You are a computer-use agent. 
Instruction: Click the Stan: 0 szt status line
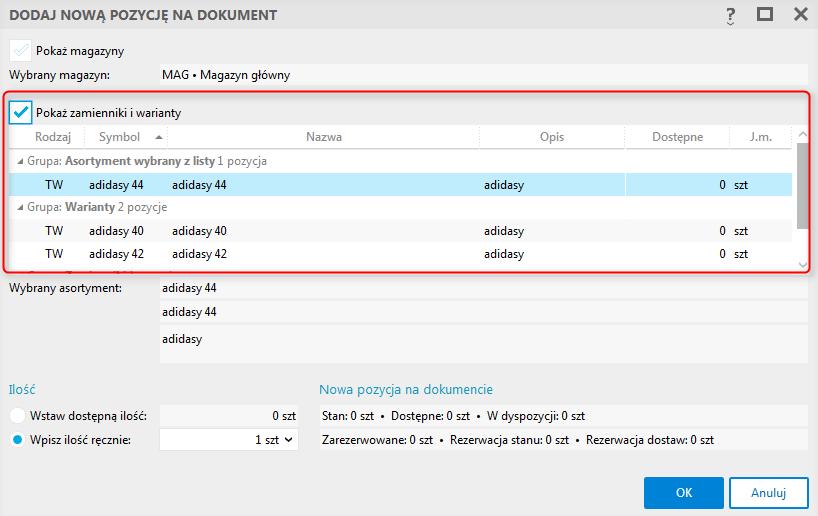pos(563,416)
